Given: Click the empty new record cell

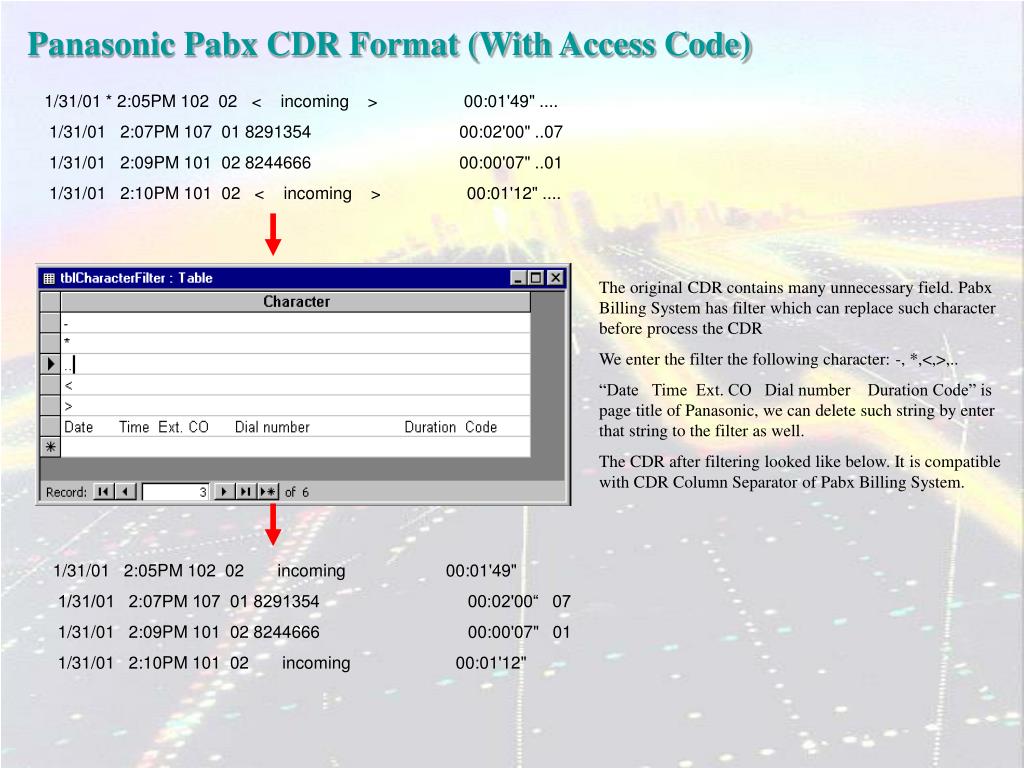Looking at the screenshot, I should point(296,447).
